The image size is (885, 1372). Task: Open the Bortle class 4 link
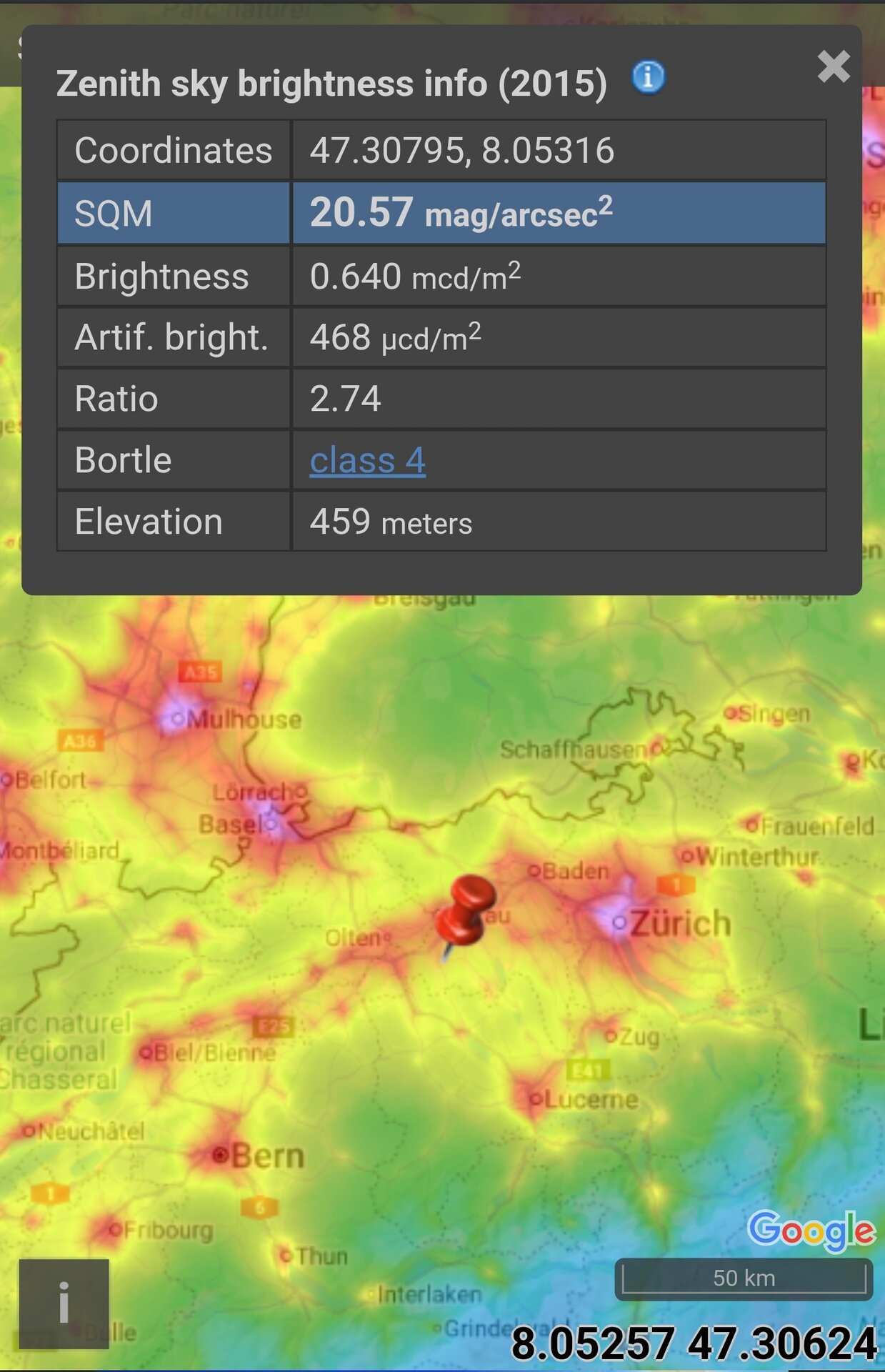click(368, 460)
